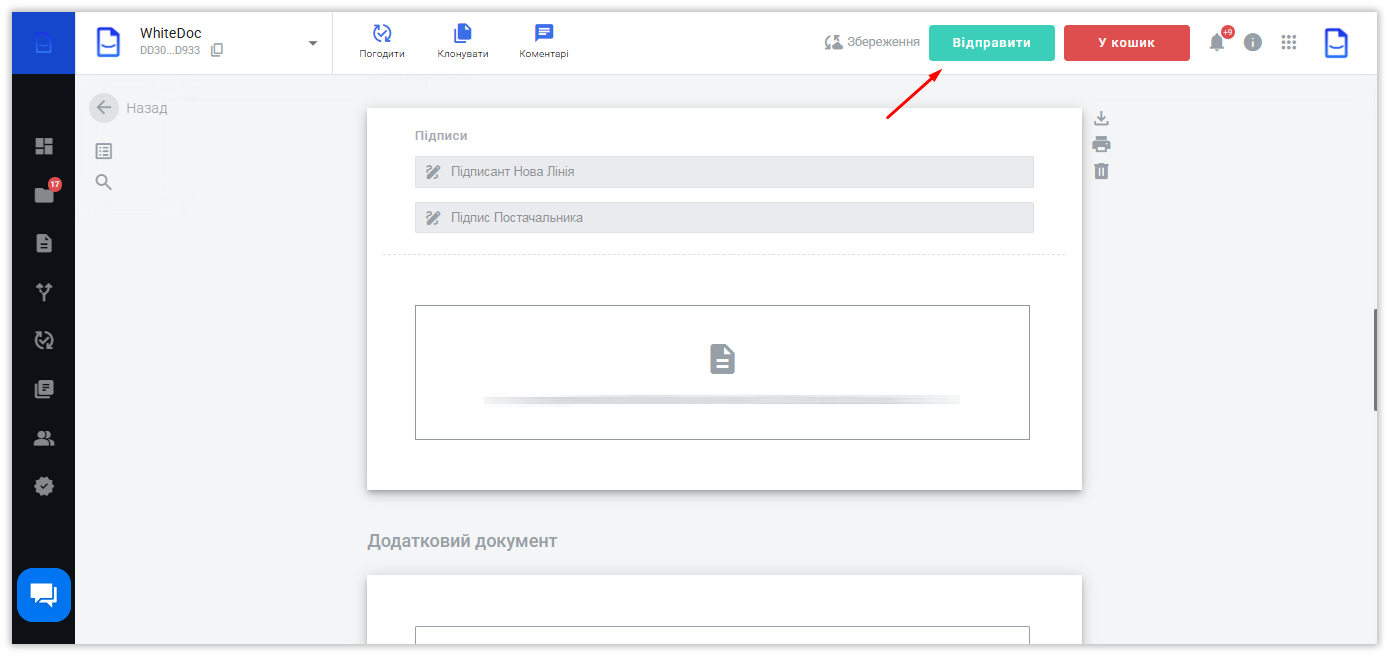Copy document ID DD30...D933

pos(217,50)
